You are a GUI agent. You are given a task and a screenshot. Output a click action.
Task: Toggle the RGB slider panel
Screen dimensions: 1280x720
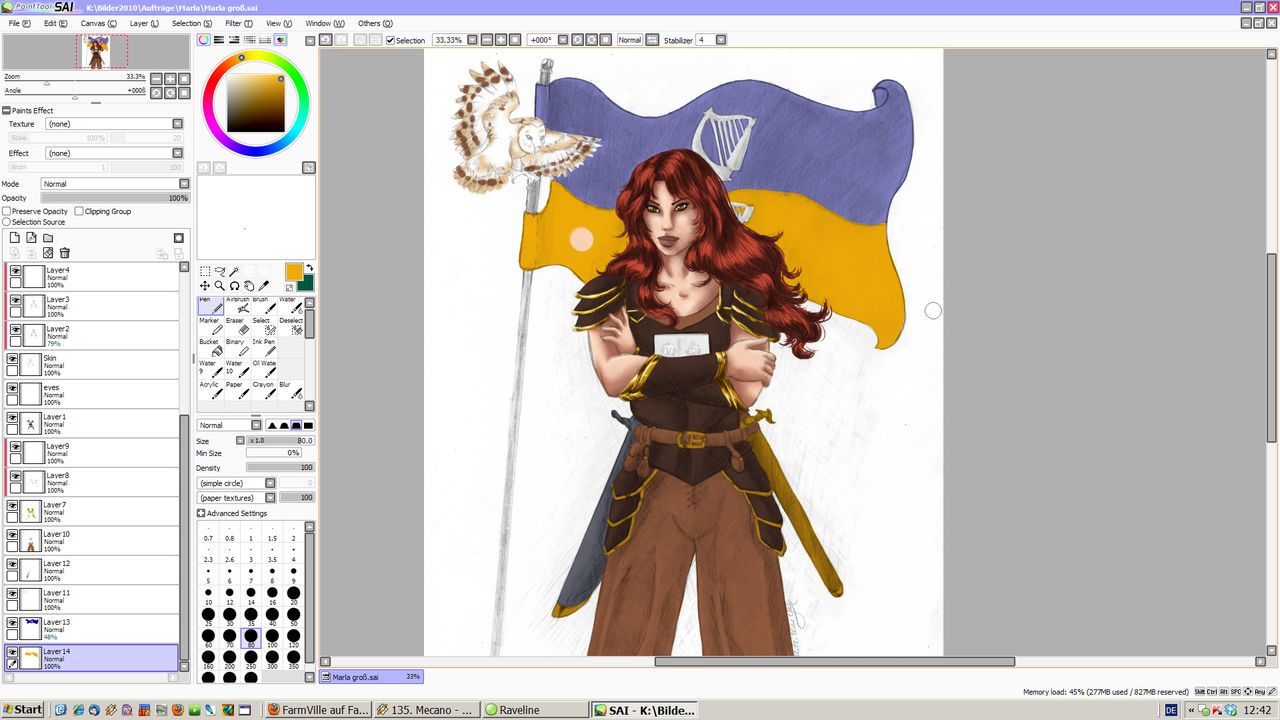coord(220,40)
